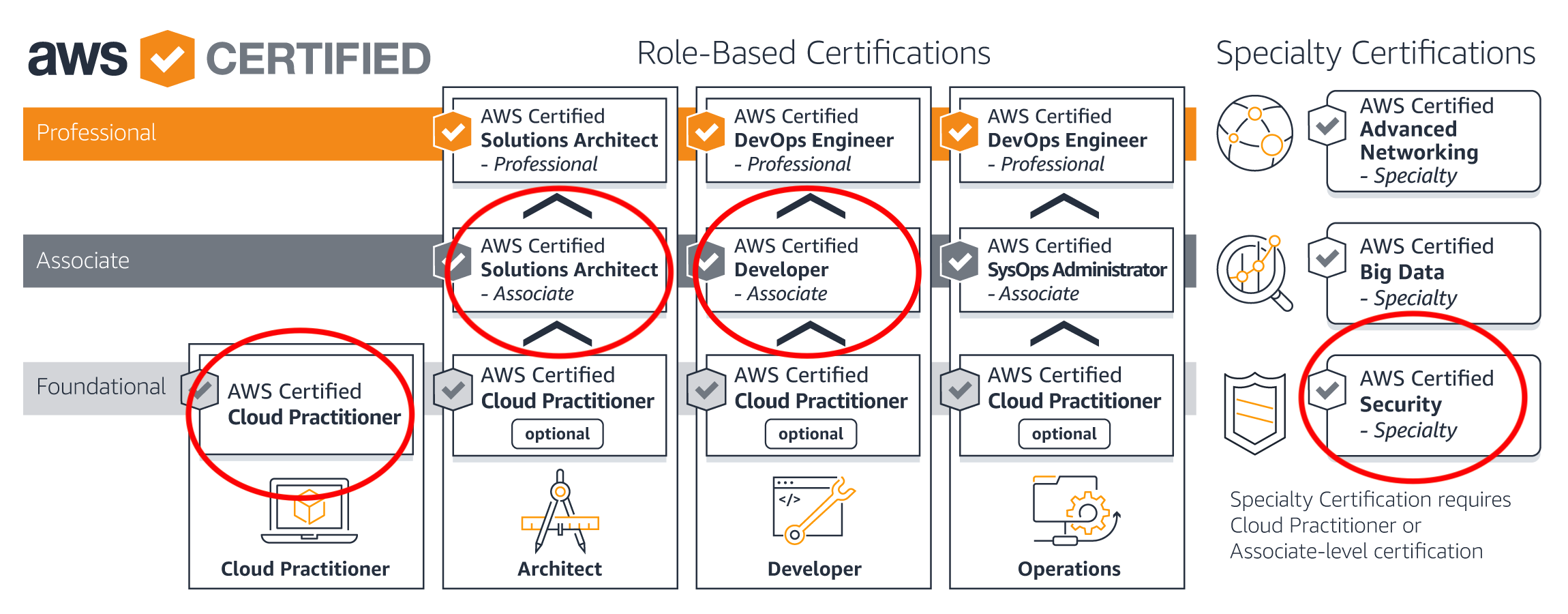
Task: Click the Architect column label
Action: pyautogui.click(x=560, y=569)
